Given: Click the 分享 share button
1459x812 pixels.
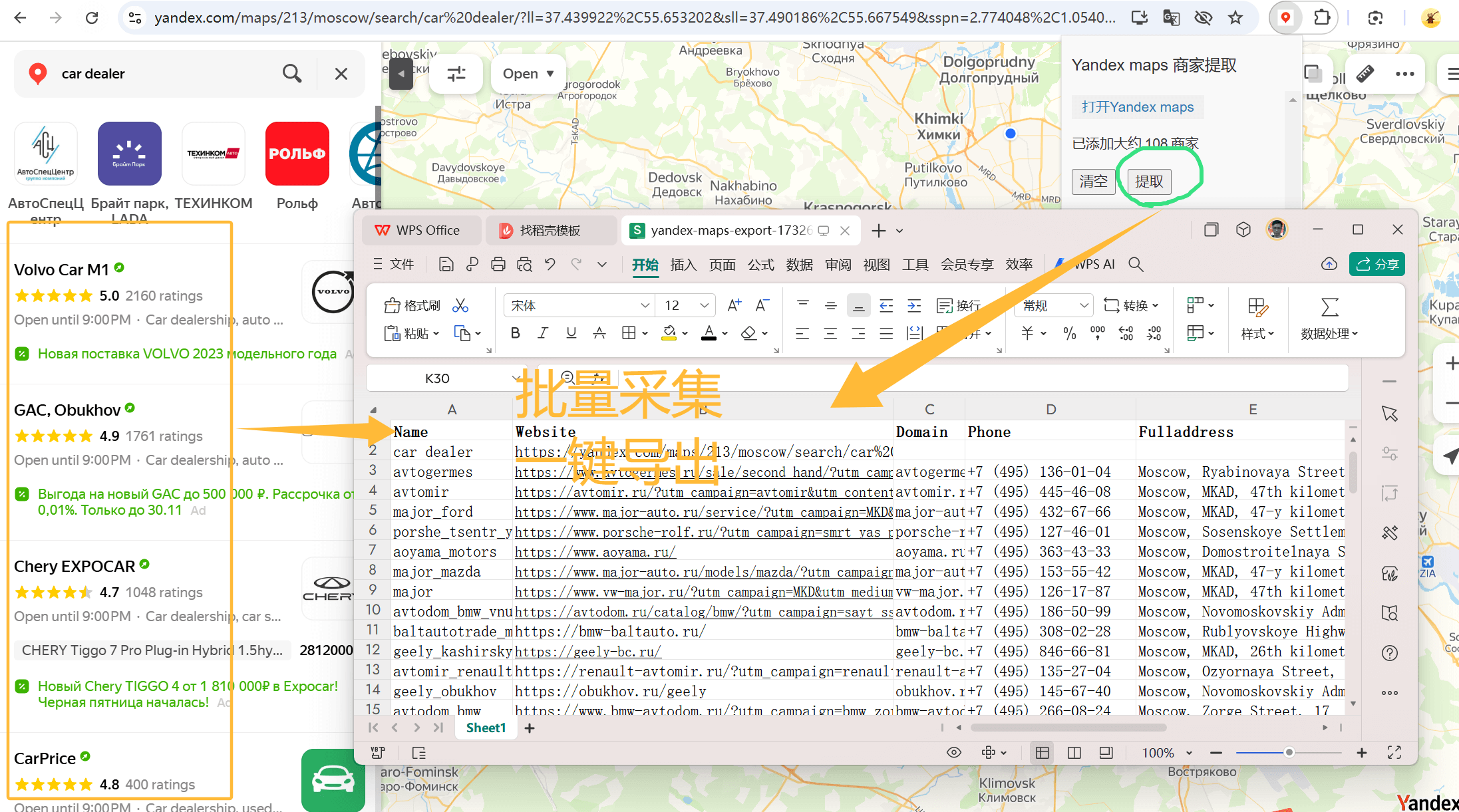Looking at the screenshot, I should [x=1377, y=264].
